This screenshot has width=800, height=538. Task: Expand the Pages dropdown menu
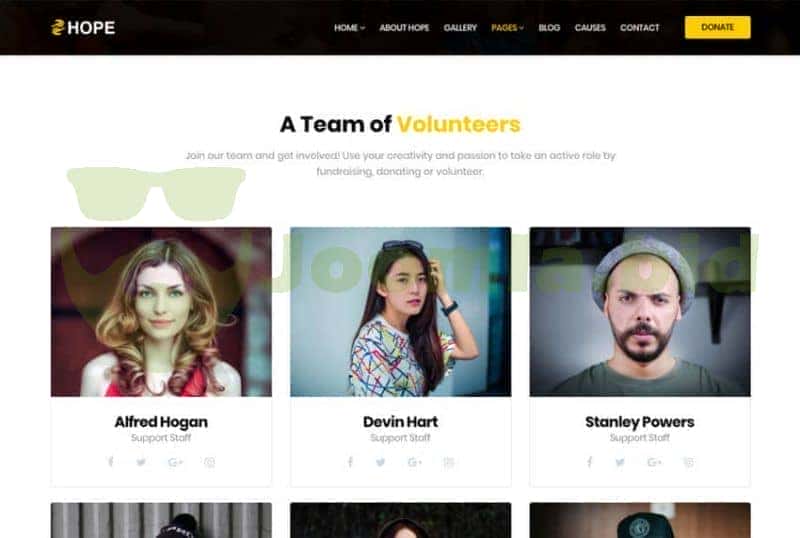[507, 28]
